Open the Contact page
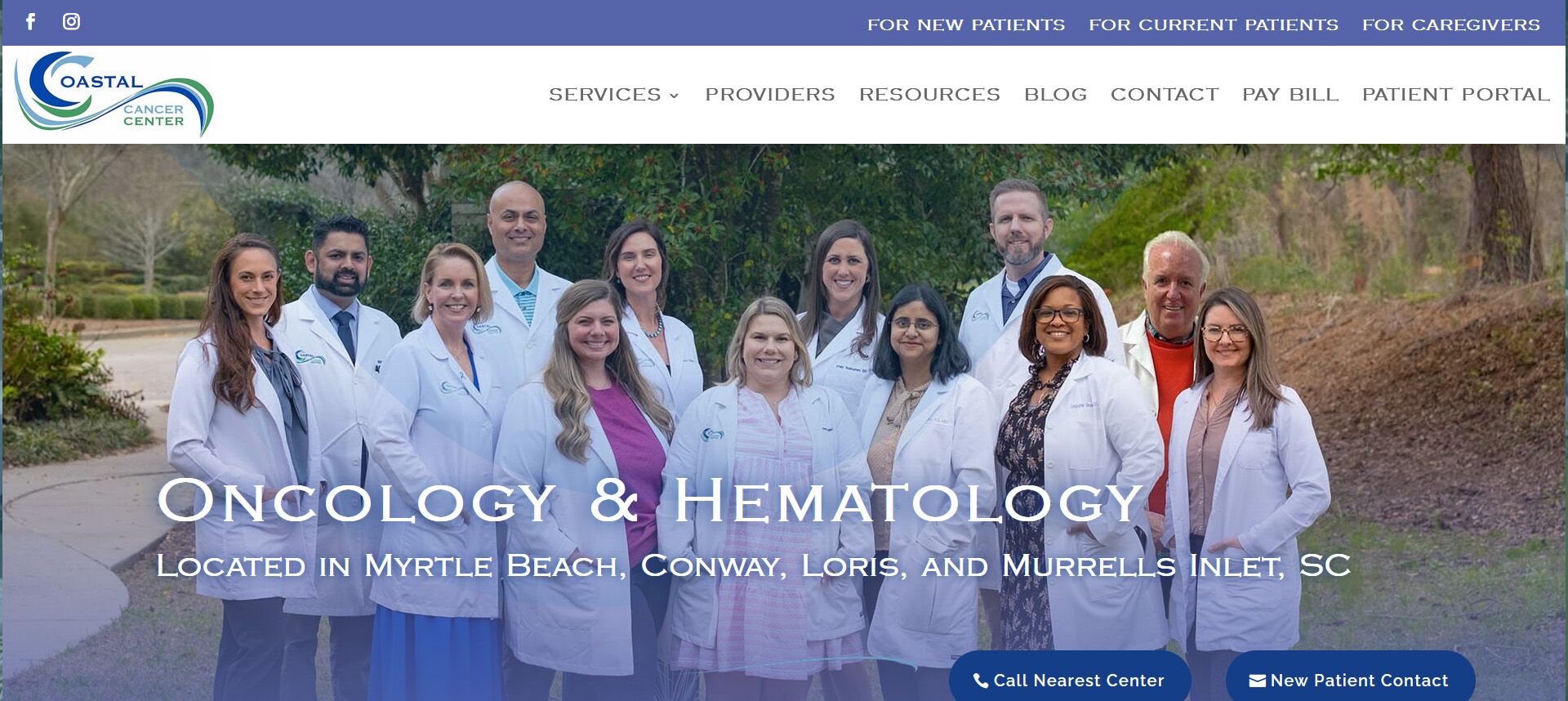 pyautogui.click(x=1165, y=95)
